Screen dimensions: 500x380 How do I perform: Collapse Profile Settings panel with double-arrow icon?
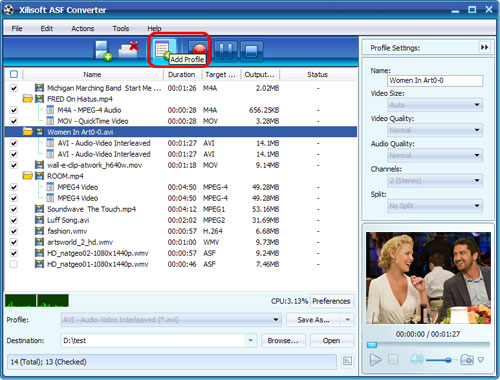click(484, 47)
